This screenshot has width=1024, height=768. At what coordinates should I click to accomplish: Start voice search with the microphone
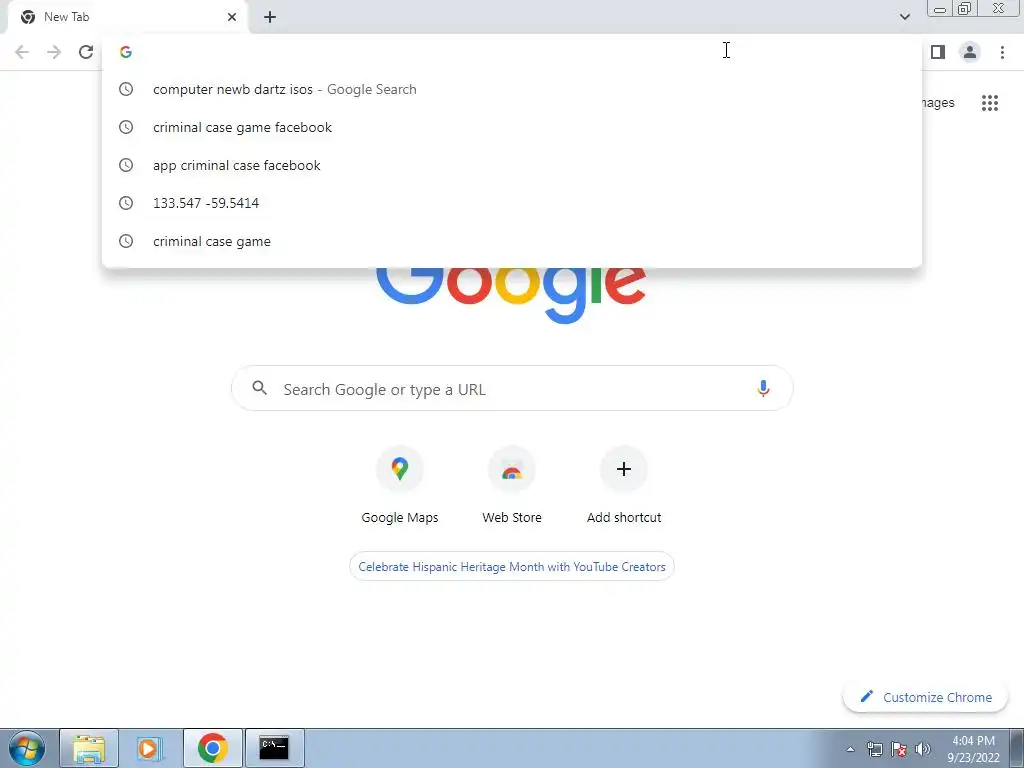pyautogui.click(x=763, y=389)
